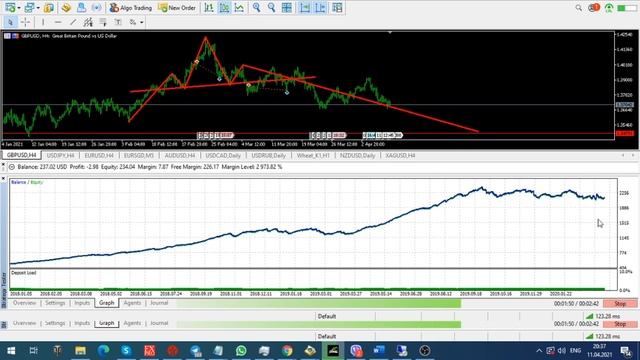Select the equidistant channel tool
640x360 pixels.
[88, 22]
